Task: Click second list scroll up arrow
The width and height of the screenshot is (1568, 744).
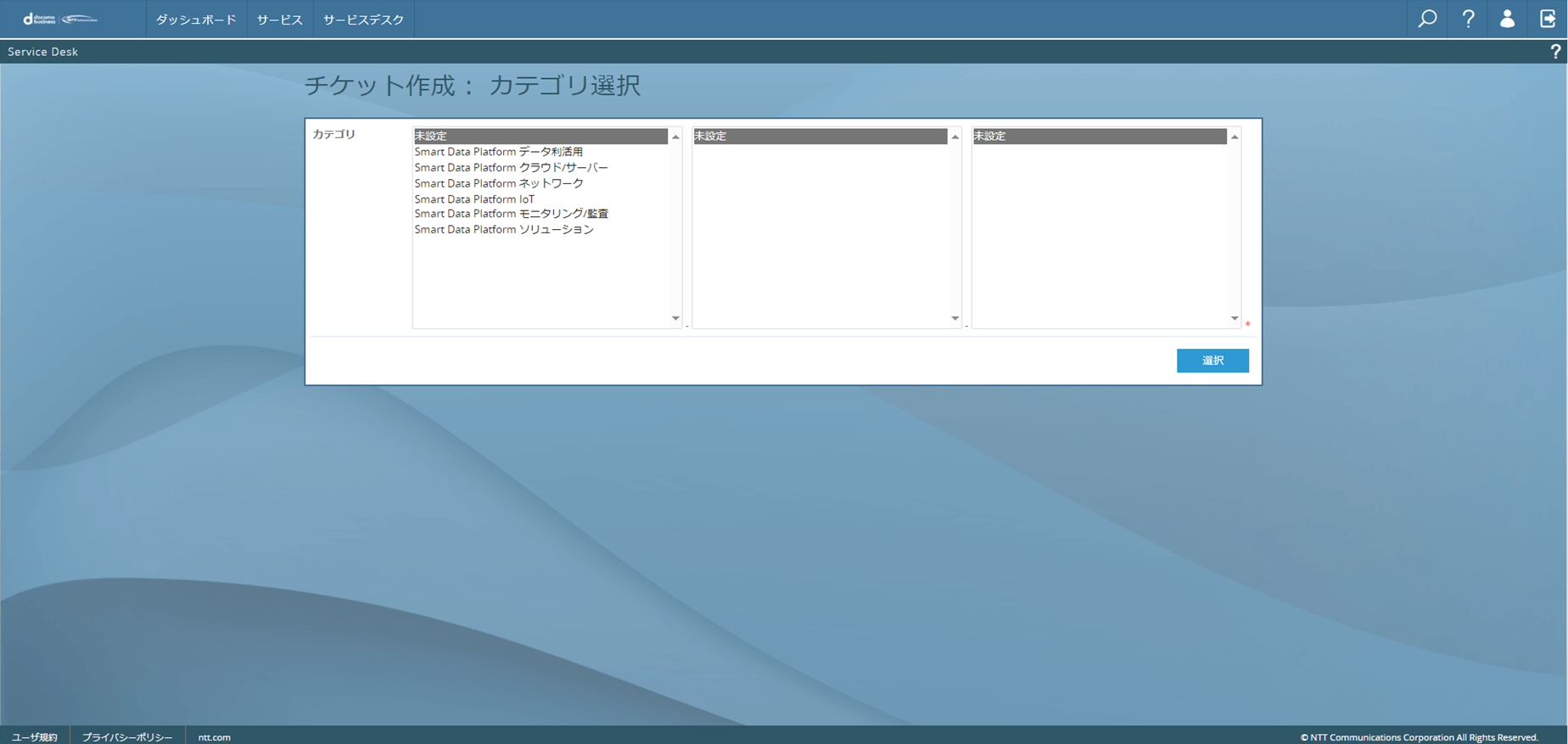Action: click(955, 137)
